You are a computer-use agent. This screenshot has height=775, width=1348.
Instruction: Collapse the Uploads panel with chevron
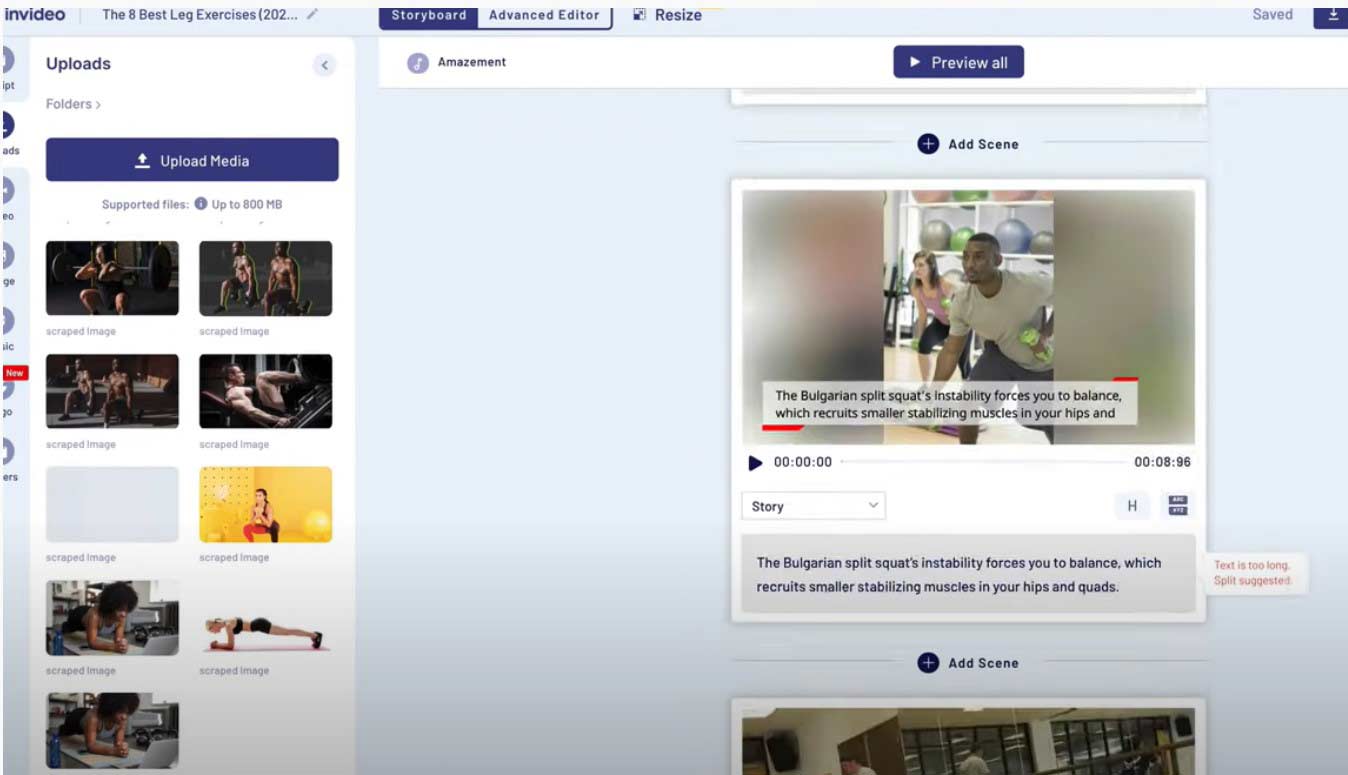324,65
